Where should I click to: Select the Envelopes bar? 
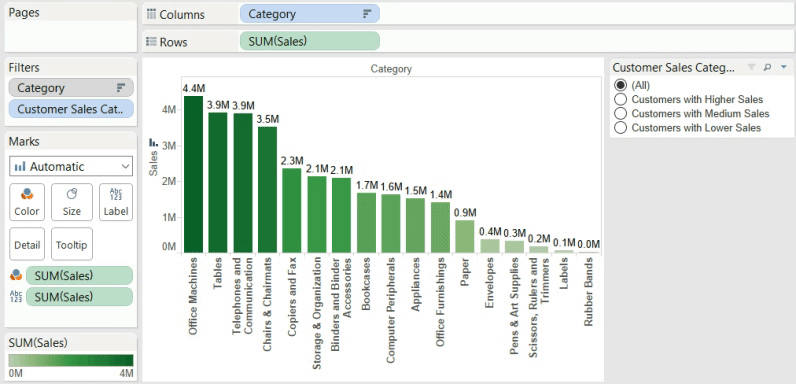point(490,246)
